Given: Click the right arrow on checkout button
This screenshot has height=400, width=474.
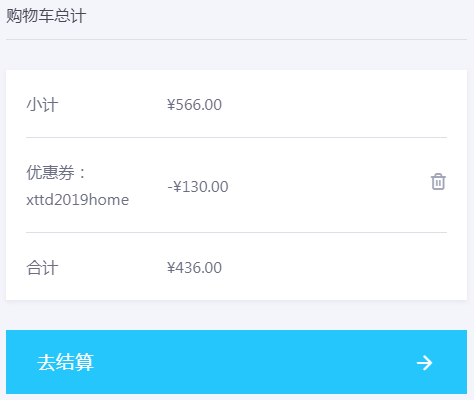Looking at the screenshot, I should click(x=425, y=363).
